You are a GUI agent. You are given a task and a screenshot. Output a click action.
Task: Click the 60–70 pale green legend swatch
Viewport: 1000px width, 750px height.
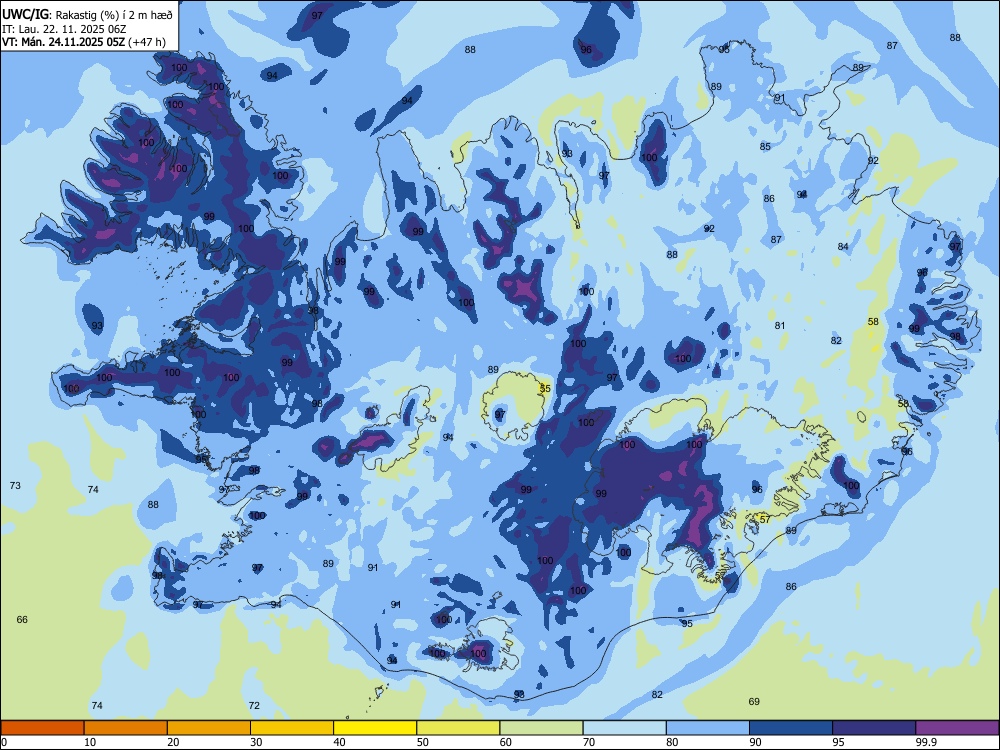point(541,728)
